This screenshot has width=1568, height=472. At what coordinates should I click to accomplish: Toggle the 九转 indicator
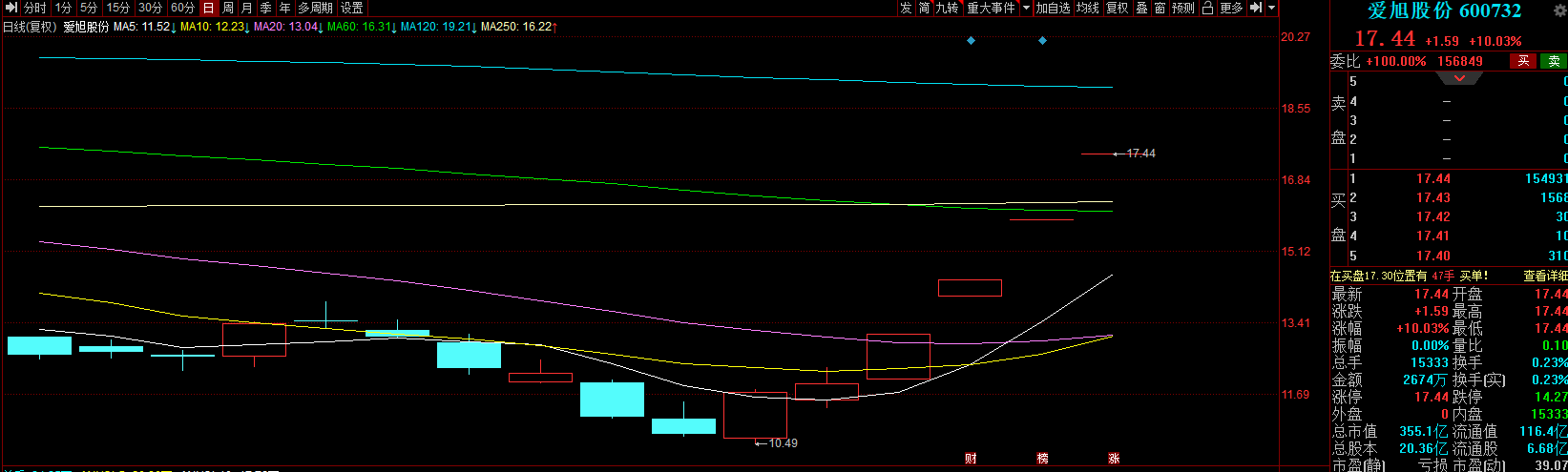(x=947, y=8)
